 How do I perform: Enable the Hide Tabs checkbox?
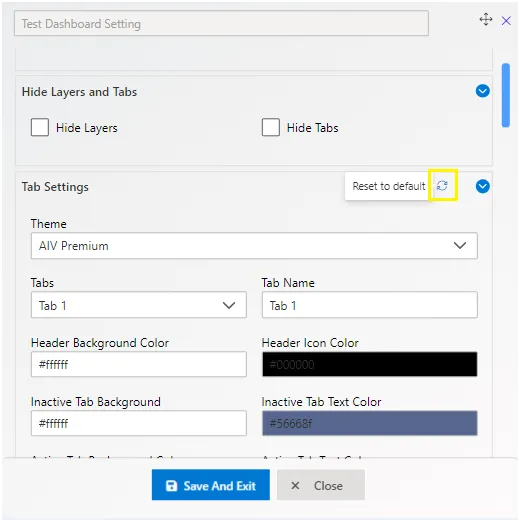click(x=271, y=127)
